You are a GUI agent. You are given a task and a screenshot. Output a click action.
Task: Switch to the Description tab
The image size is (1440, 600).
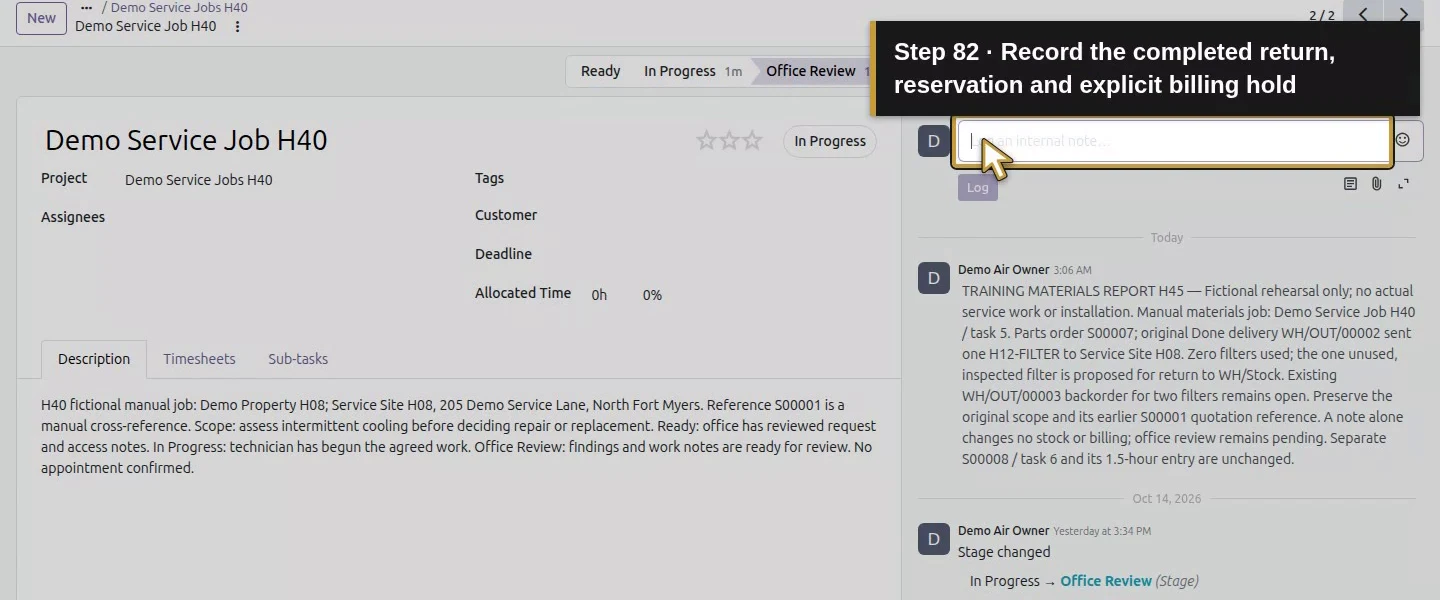pyautogui.click(x=94, y=359)
